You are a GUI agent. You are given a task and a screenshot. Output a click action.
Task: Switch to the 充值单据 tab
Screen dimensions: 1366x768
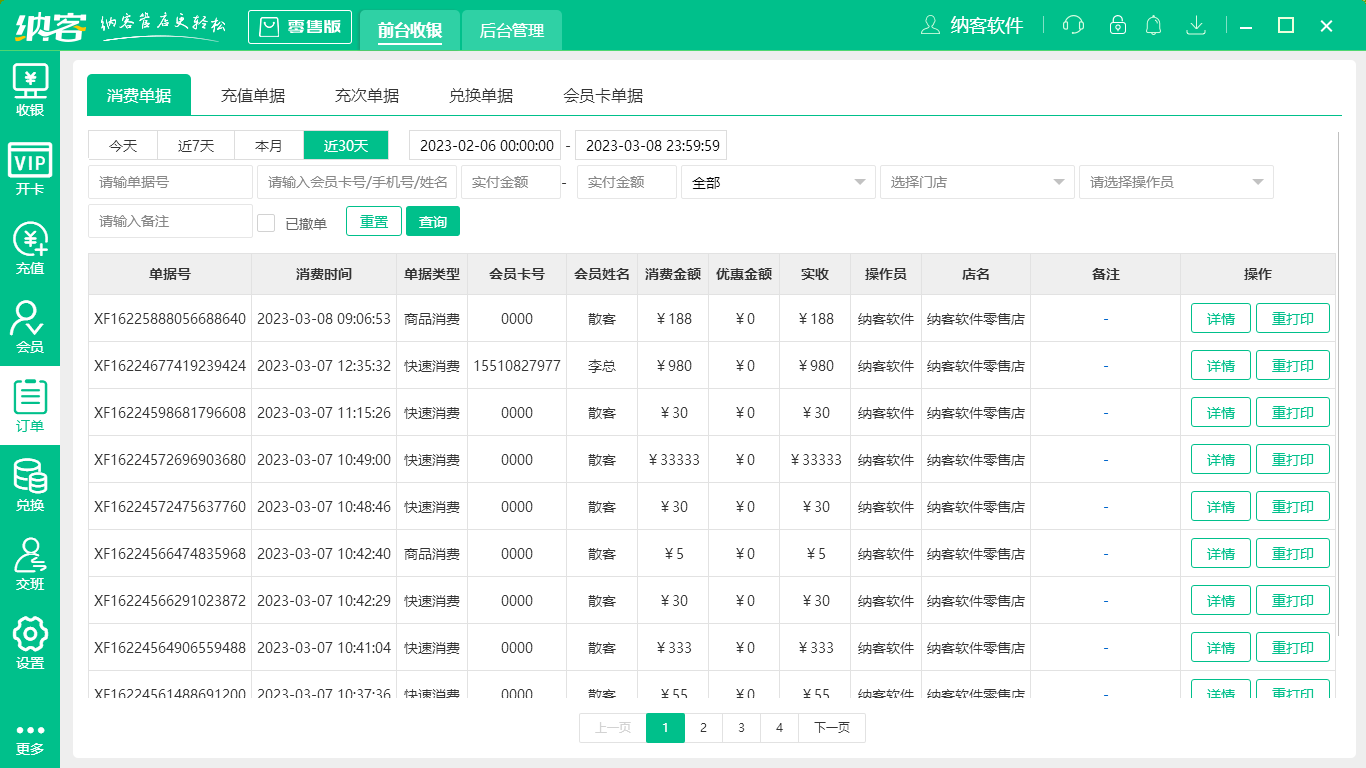(253, 95)
